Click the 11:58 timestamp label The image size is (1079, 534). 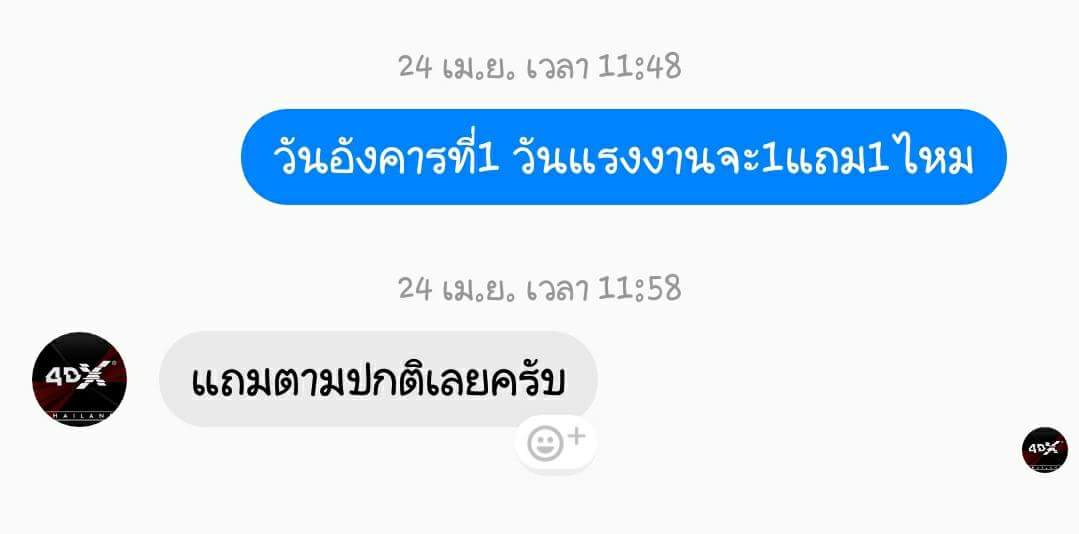[x=640, y=288]
